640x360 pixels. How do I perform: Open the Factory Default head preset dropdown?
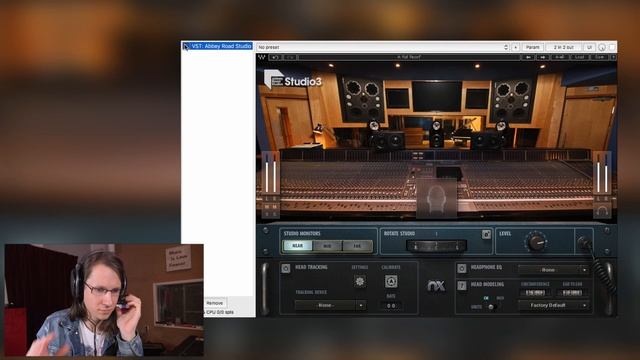coord(553,305)
